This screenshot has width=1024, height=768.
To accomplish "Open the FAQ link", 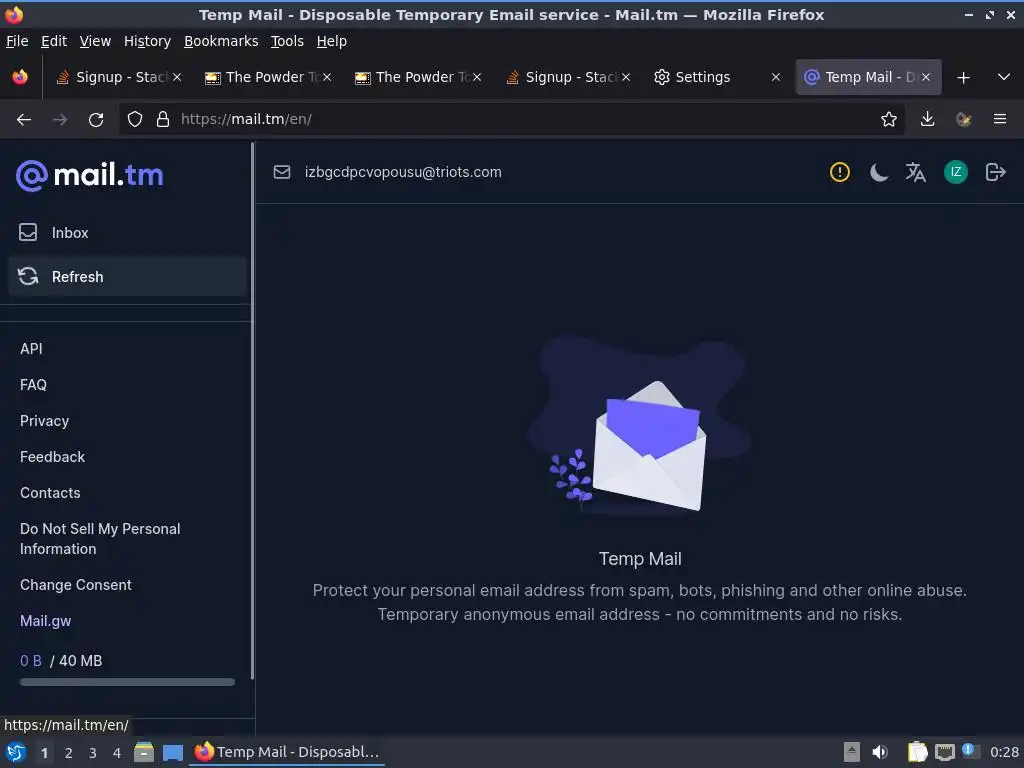I will pos(33,385).
